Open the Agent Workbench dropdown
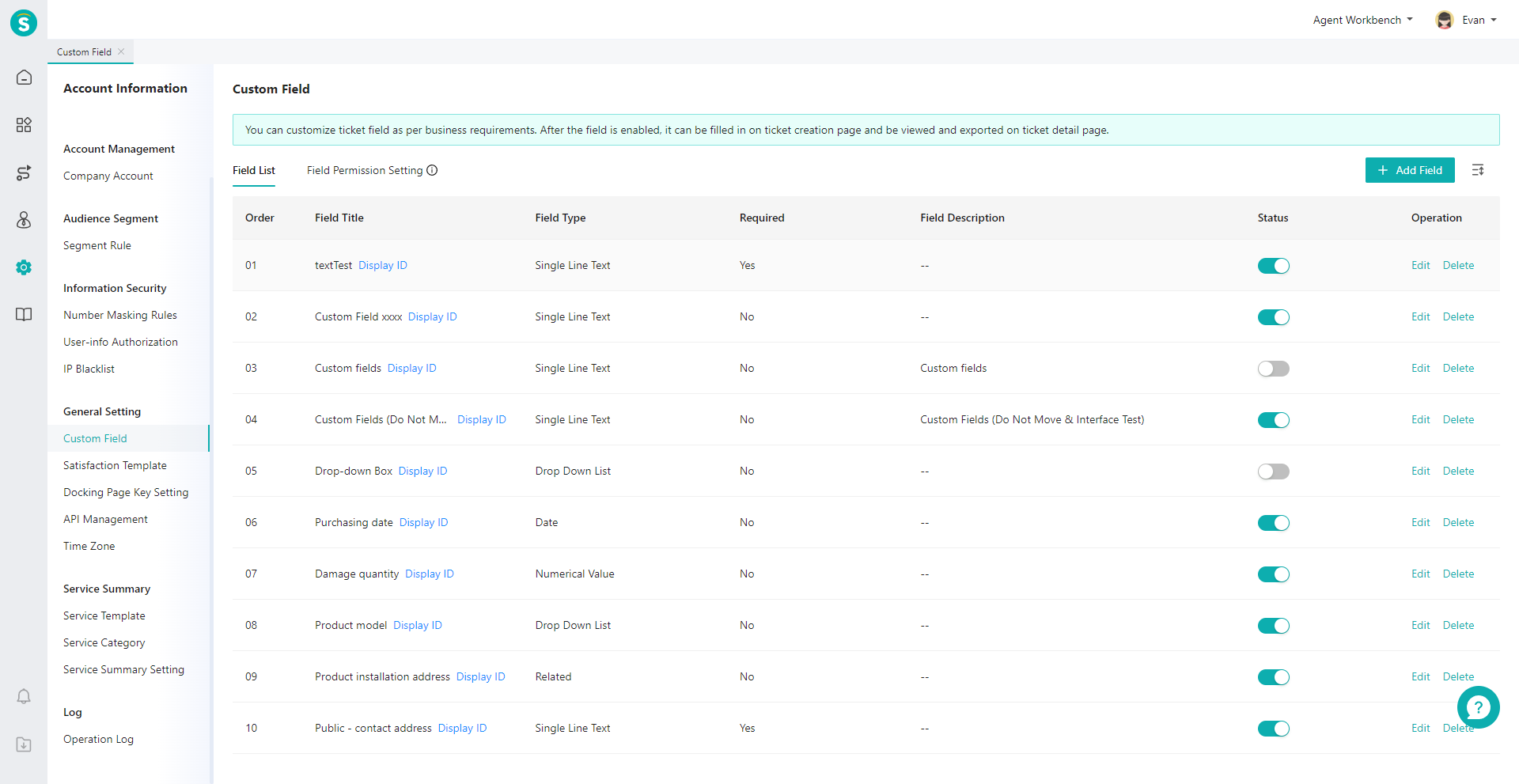This screenshot has height=784, width=1519. 1362,20
